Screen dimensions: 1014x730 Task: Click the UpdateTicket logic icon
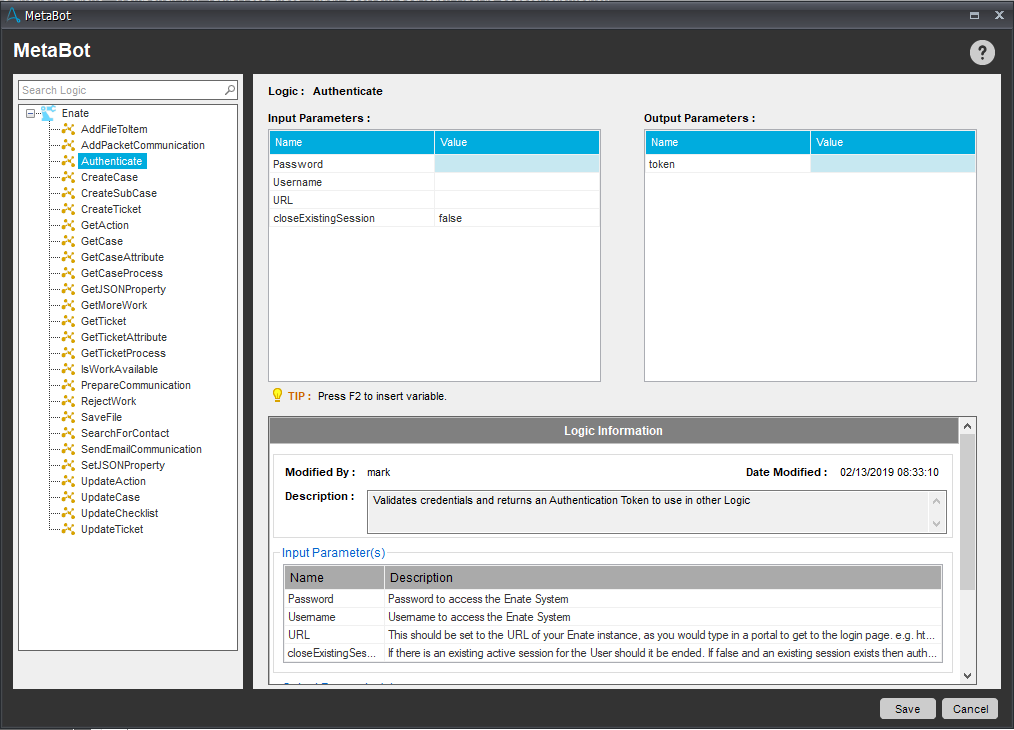tap(69, 529)
